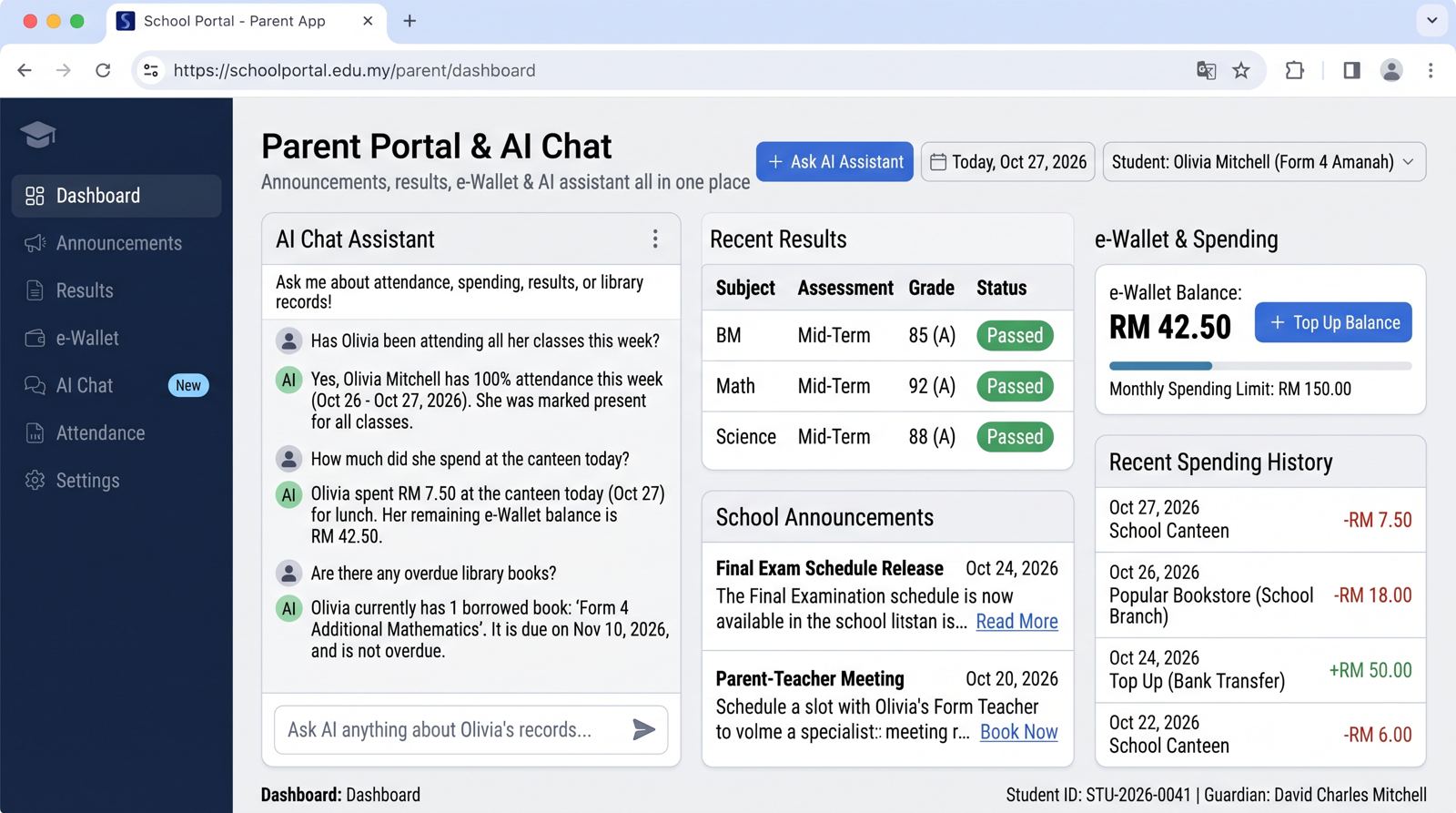
Task: Click the New badge beside AI Chat
Action: [x=188, y=385]
